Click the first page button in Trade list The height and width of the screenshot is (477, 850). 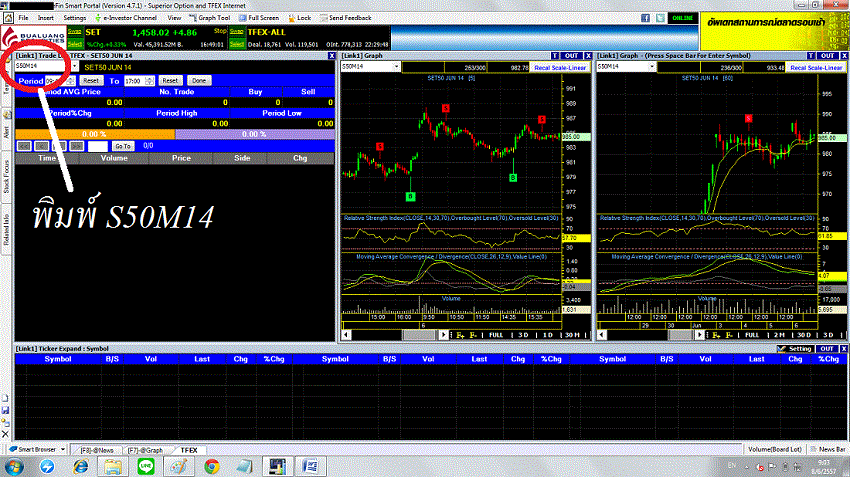pos(24,146)
